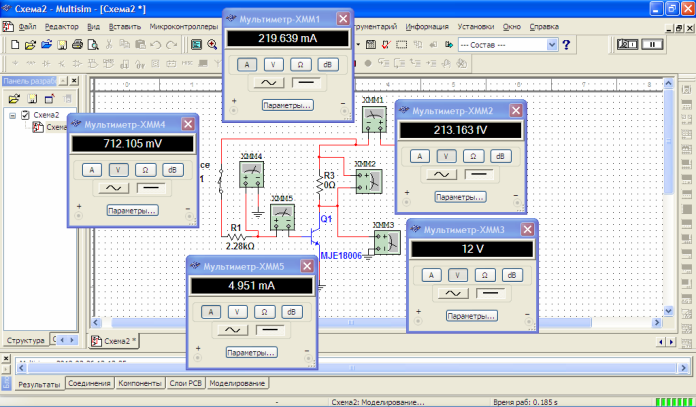Click Параметры button in Multimeter-XMM3

[472, 316]
